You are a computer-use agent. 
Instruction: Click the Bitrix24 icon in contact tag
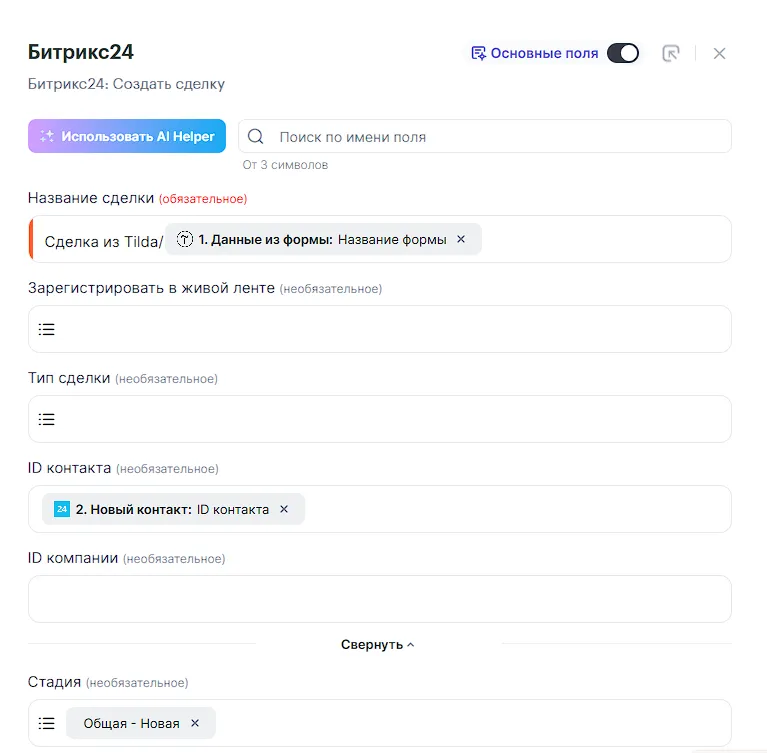pos(62,509)
